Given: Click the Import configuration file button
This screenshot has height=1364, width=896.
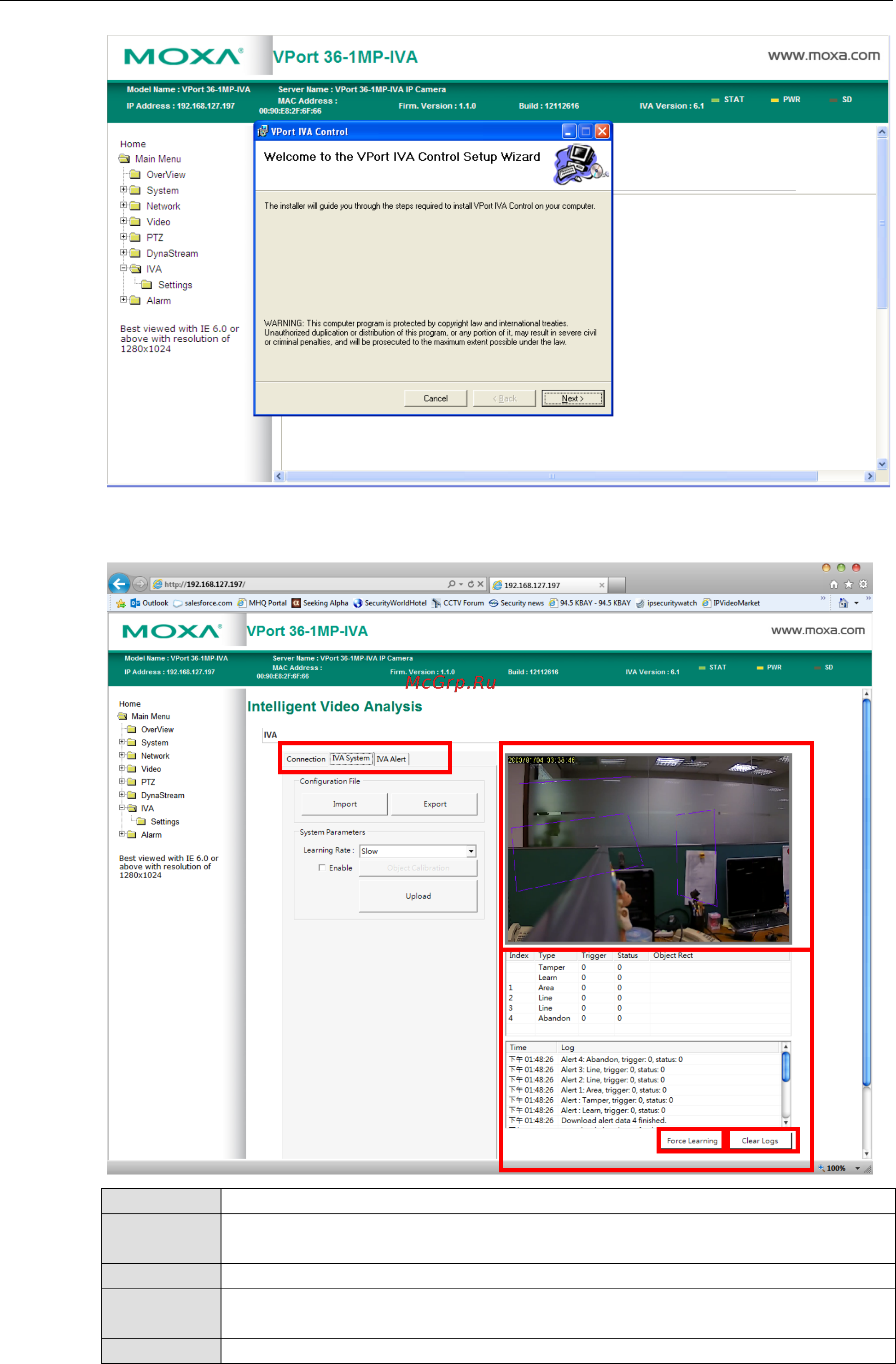Looking at the screenshot, I should (x=344, y=804).
